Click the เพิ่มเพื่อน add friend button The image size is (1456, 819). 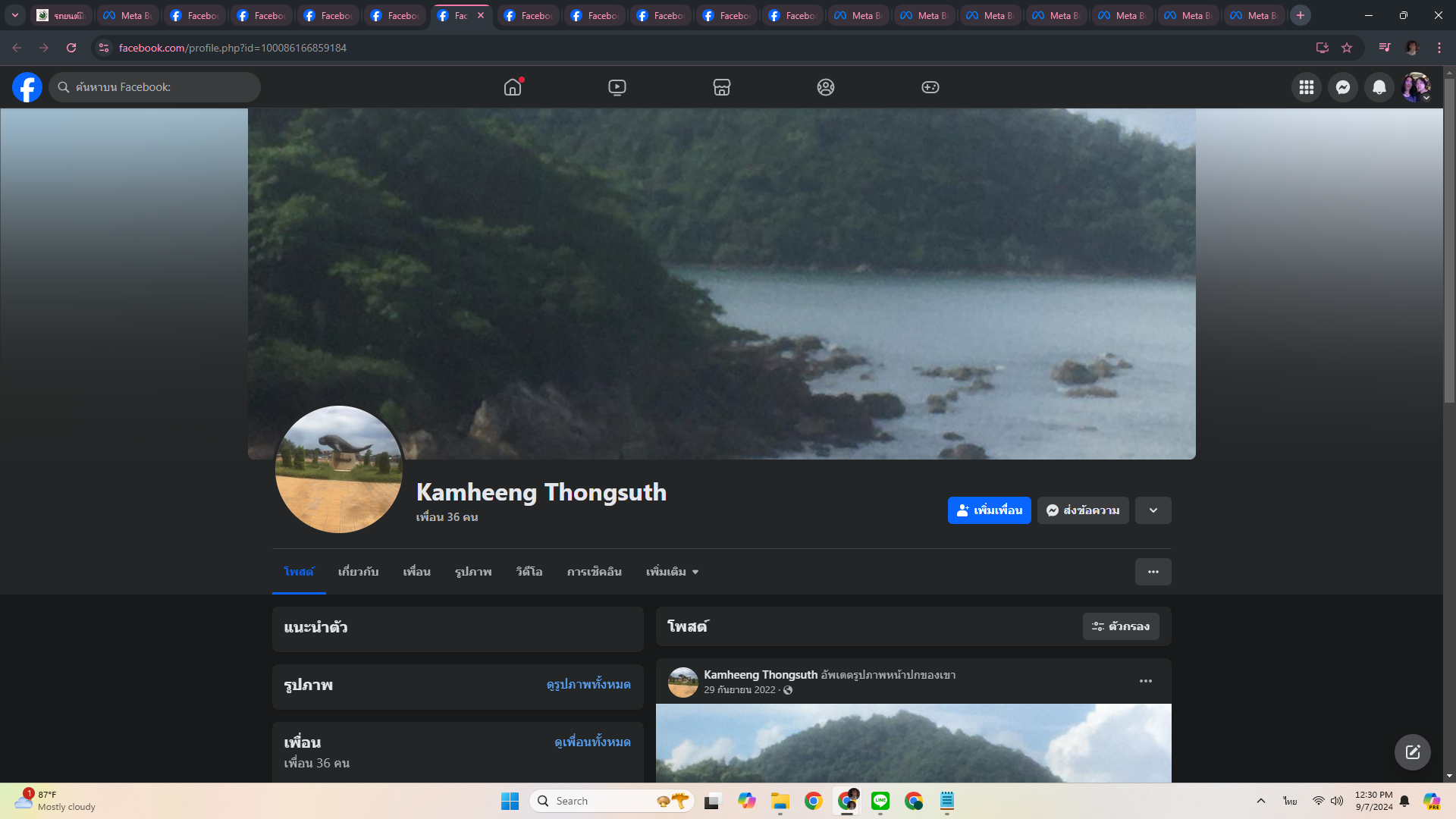[x=989, y=510]
